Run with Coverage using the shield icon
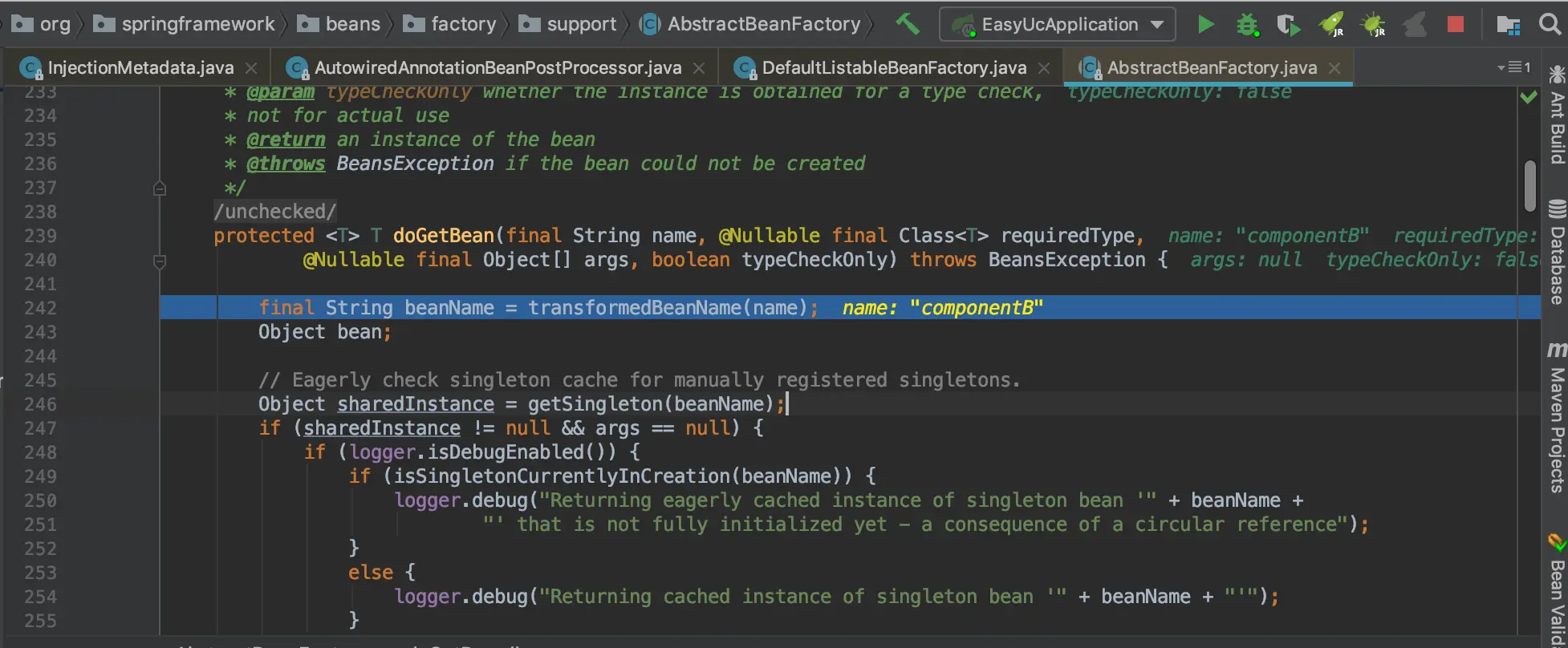The image size is (1568, 648). tap(1288, 25)
